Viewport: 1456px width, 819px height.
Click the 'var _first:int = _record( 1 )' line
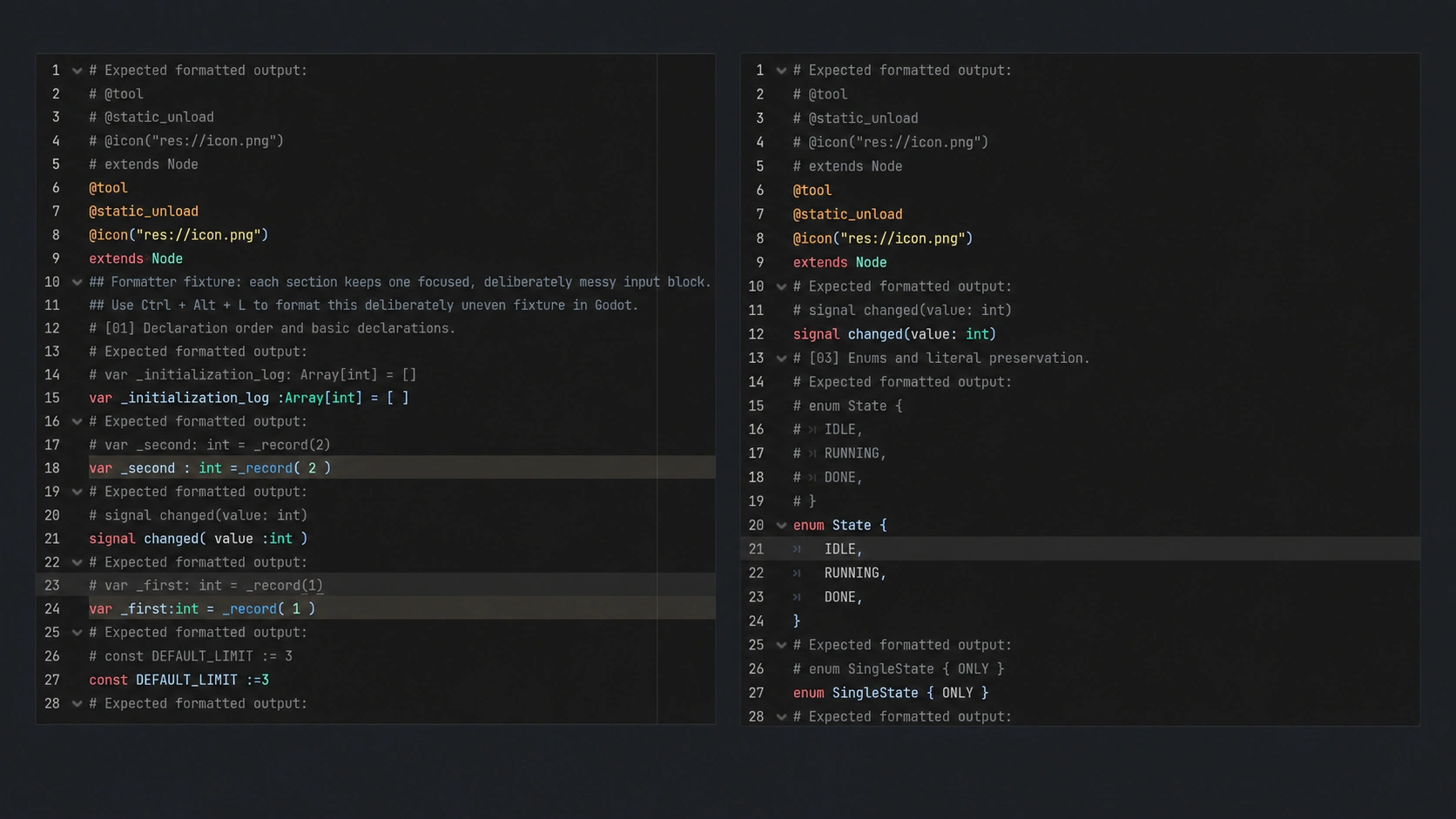pos(202,609)
